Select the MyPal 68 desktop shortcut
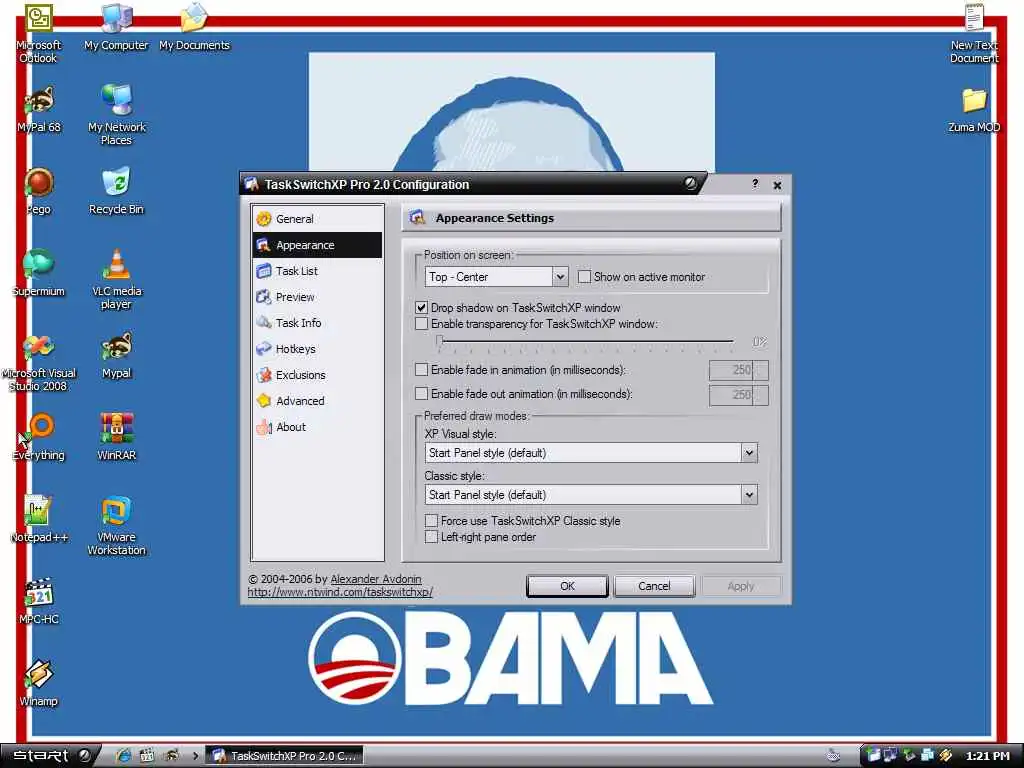Screen dimensions: 1024x768 [39, 110]
